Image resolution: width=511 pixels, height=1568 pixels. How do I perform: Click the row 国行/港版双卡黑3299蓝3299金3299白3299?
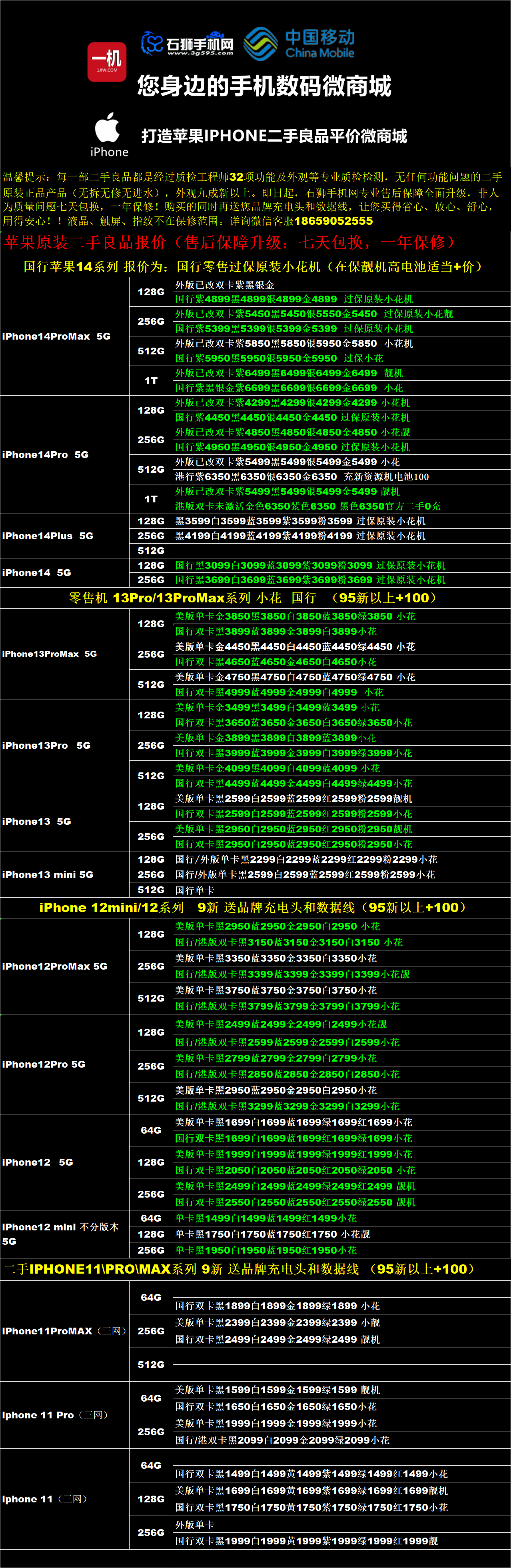341,1106
